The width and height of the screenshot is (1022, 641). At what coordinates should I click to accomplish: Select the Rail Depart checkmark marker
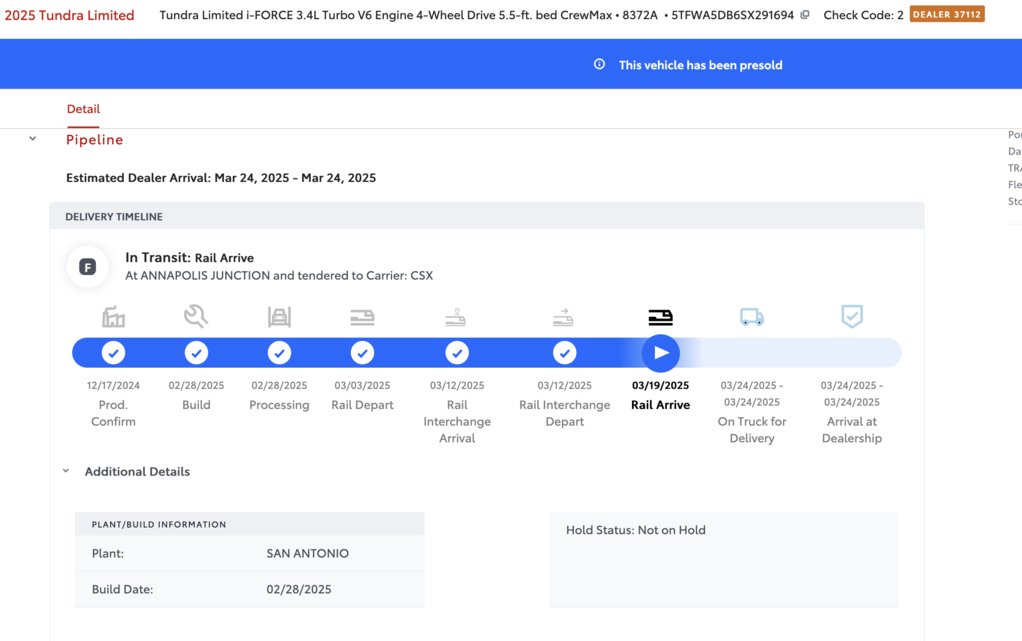pyautogui.click(x=362, y=353)
